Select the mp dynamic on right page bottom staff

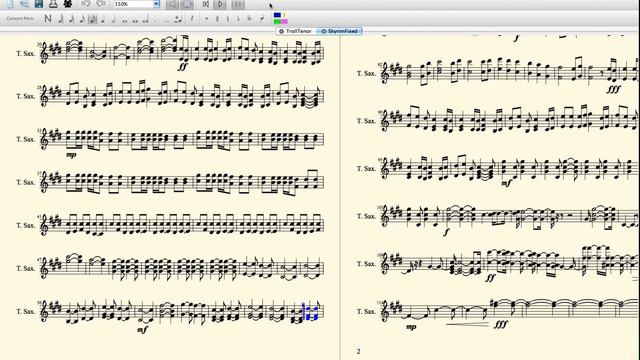pyautogui.click(x=411, y=327)
